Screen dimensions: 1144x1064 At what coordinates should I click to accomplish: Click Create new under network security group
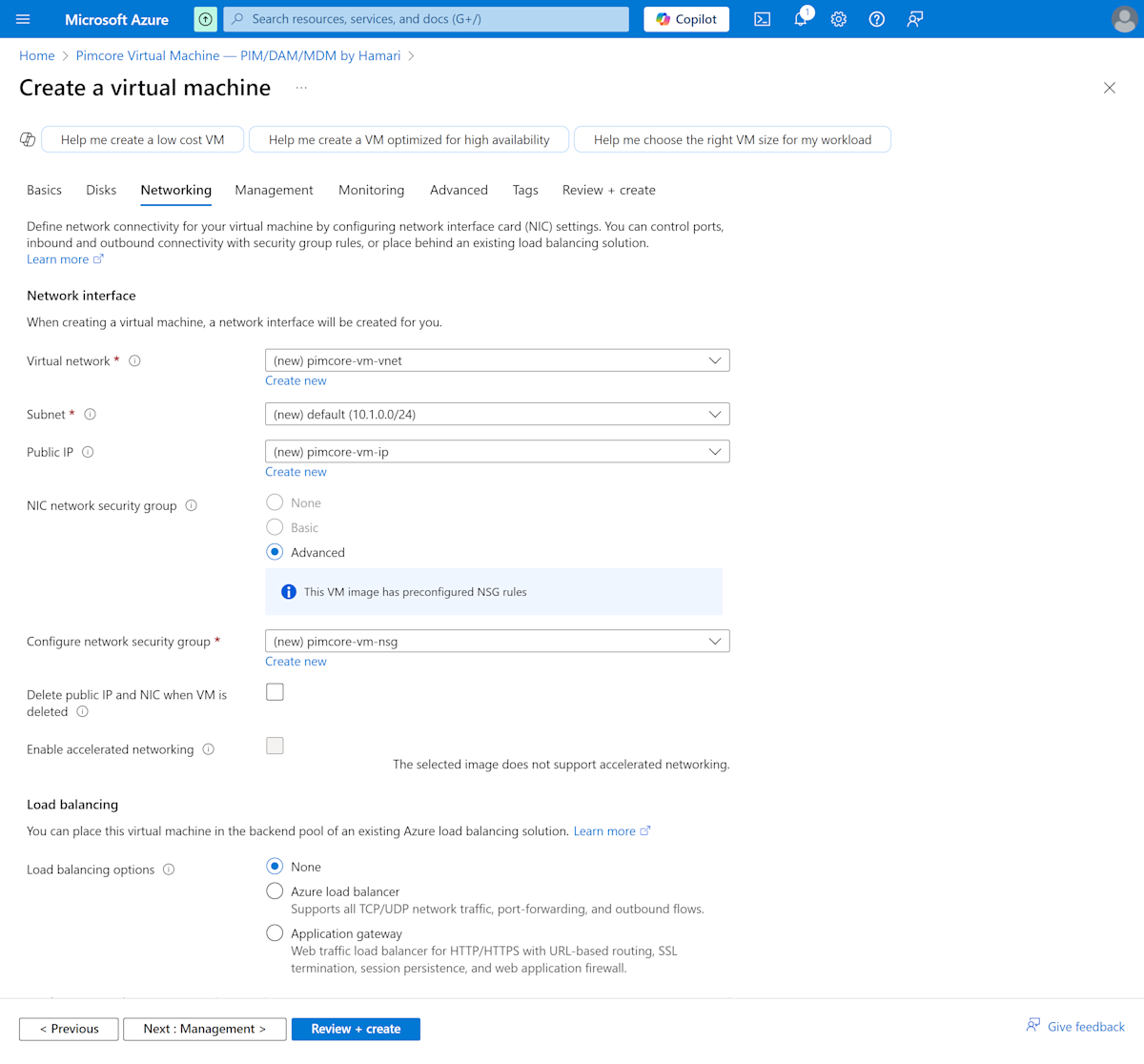(296, 663)
